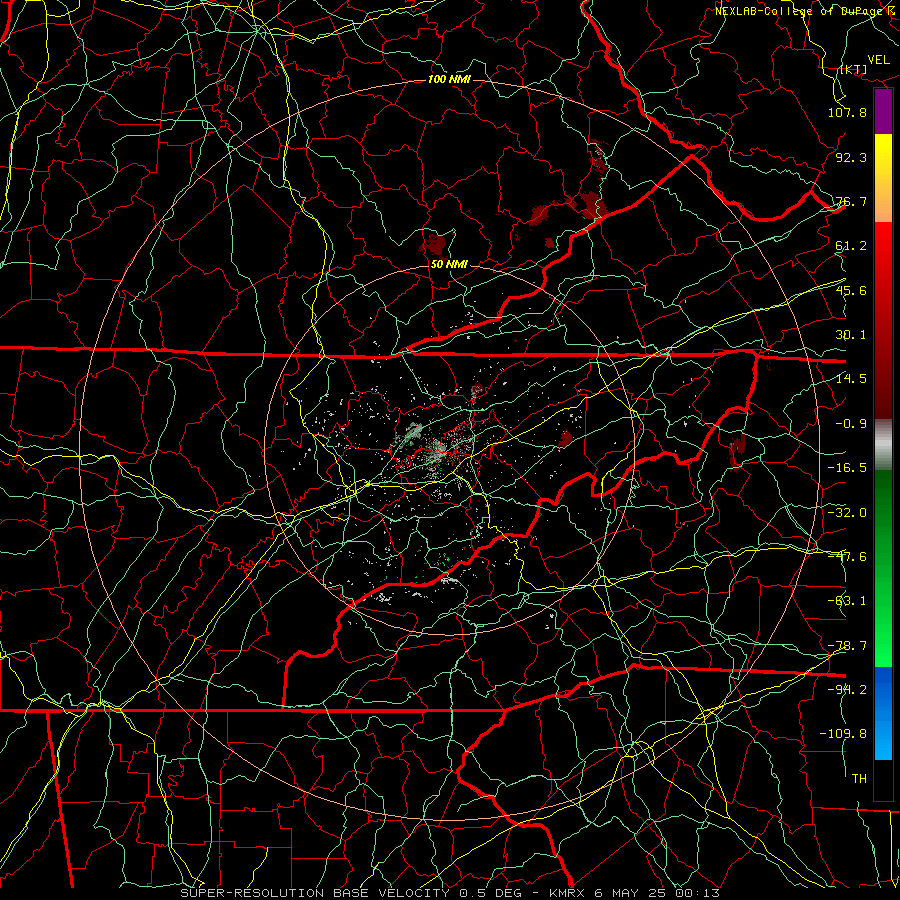The image size is (900, 900).
Task: Click the "100 NMI" range ring label
Action: (449, 79)
